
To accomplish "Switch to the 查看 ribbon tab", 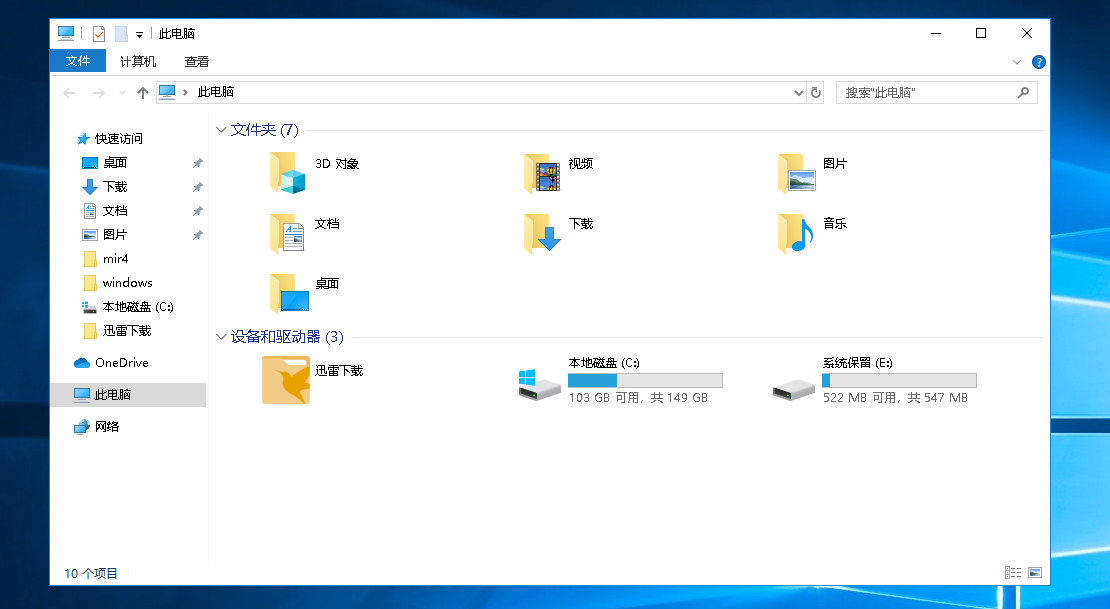I will [x=197, y=61].
